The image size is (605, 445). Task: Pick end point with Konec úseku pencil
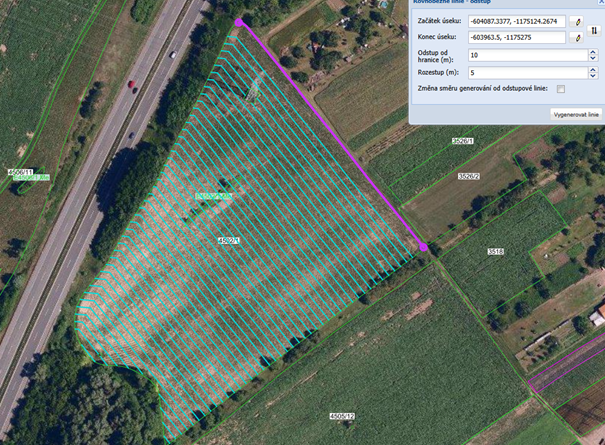[577, 38]
